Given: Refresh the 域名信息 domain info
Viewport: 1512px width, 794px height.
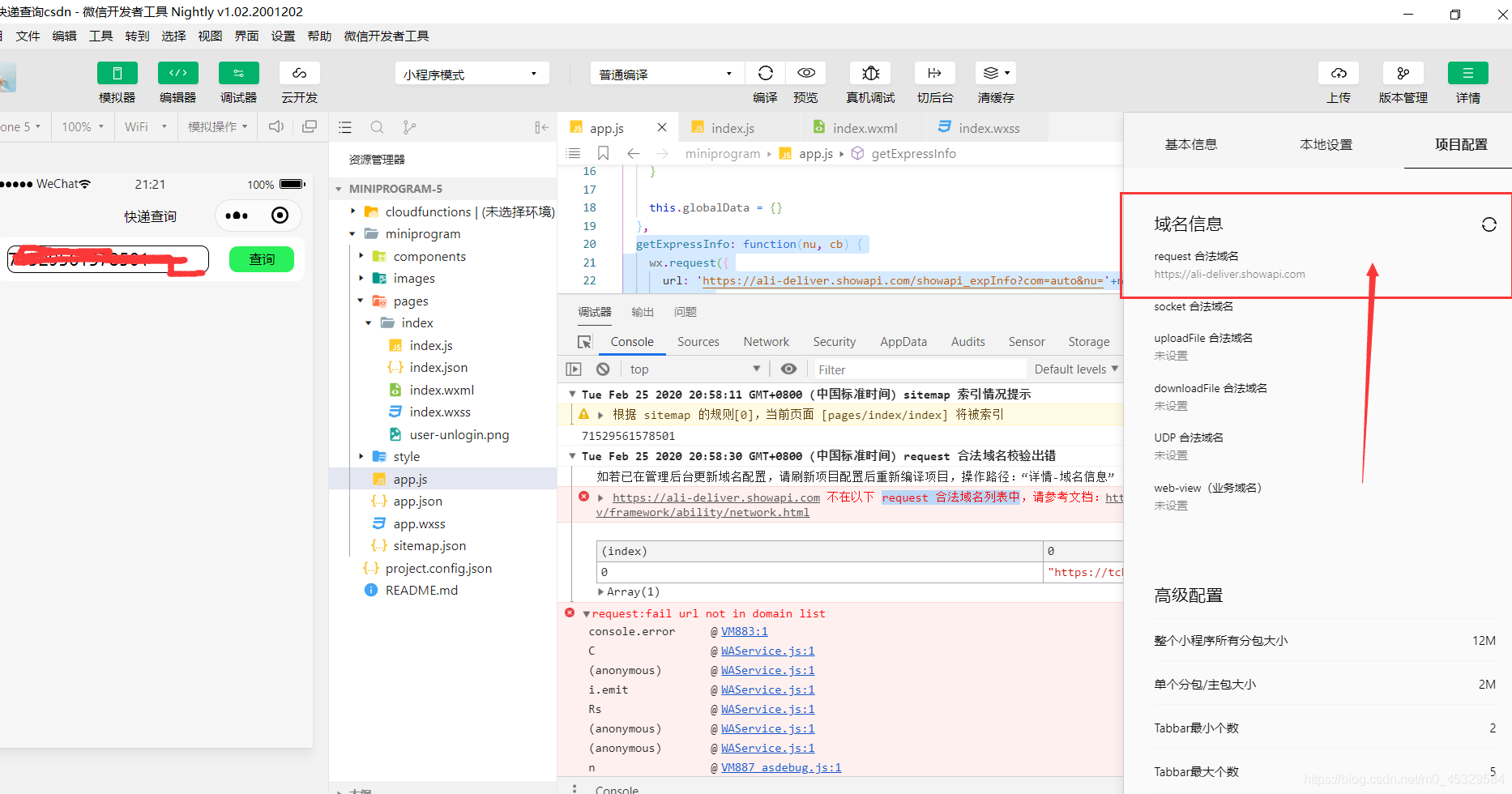Looking at the screenshot, I should [x=1489, y=224].
